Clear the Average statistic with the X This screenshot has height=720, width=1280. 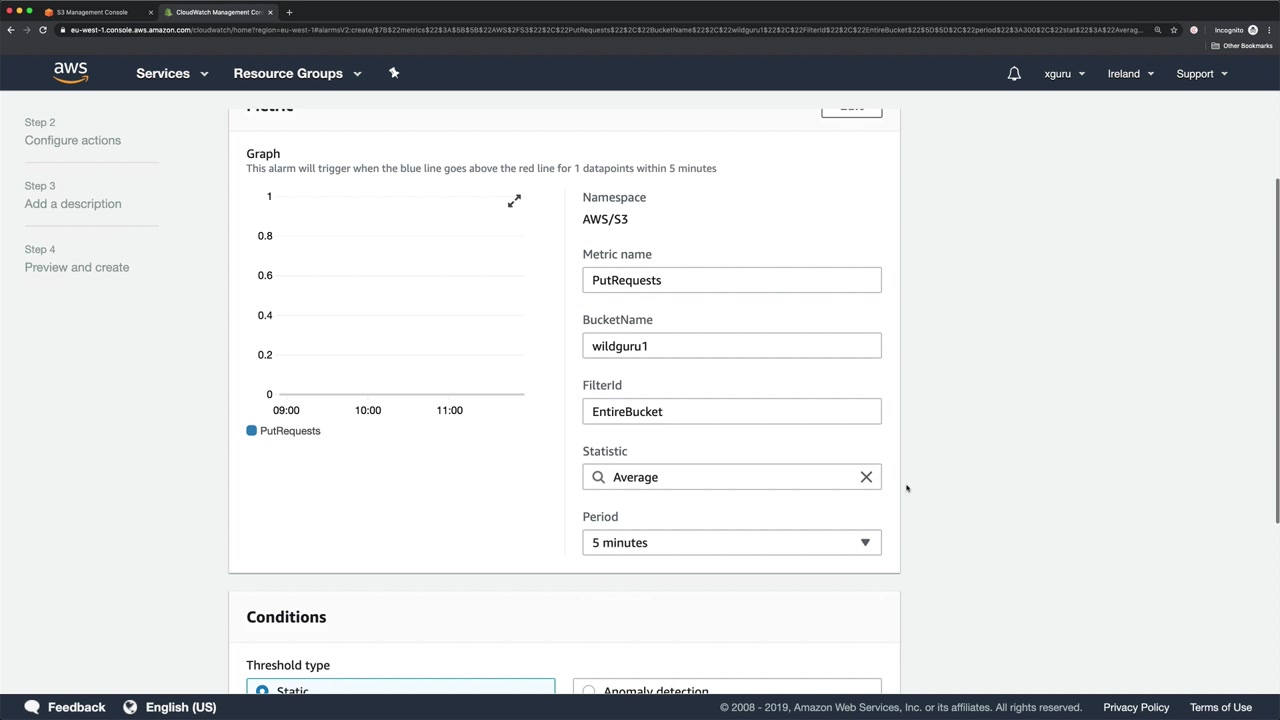click(x=866, y=477)
